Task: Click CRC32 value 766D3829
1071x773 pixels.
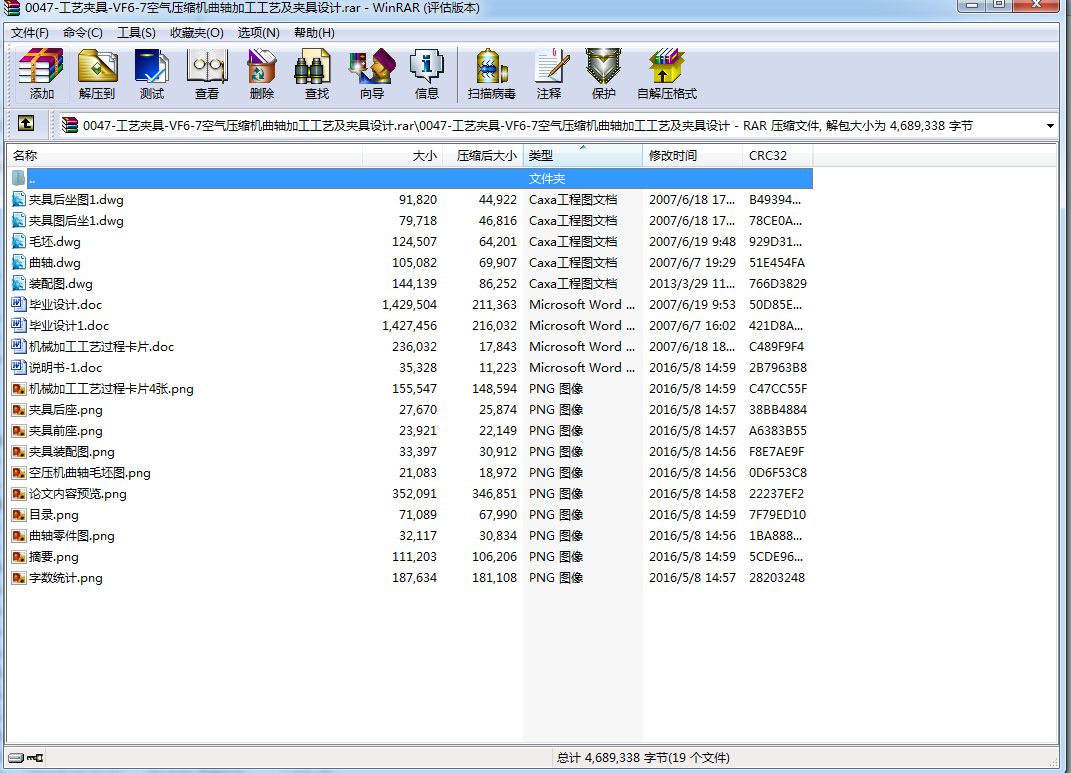Action: (777, 283)
